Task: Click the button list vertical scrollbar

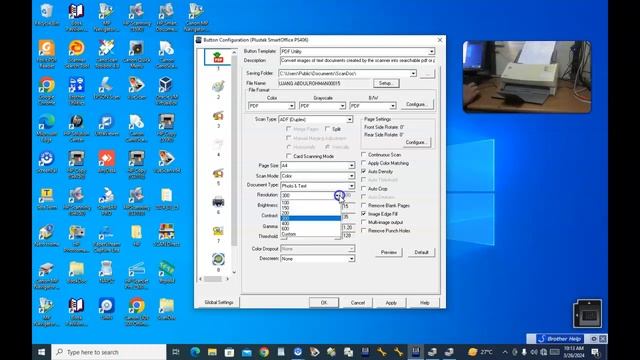Action: pyautogui.click(x=234, y=162)
